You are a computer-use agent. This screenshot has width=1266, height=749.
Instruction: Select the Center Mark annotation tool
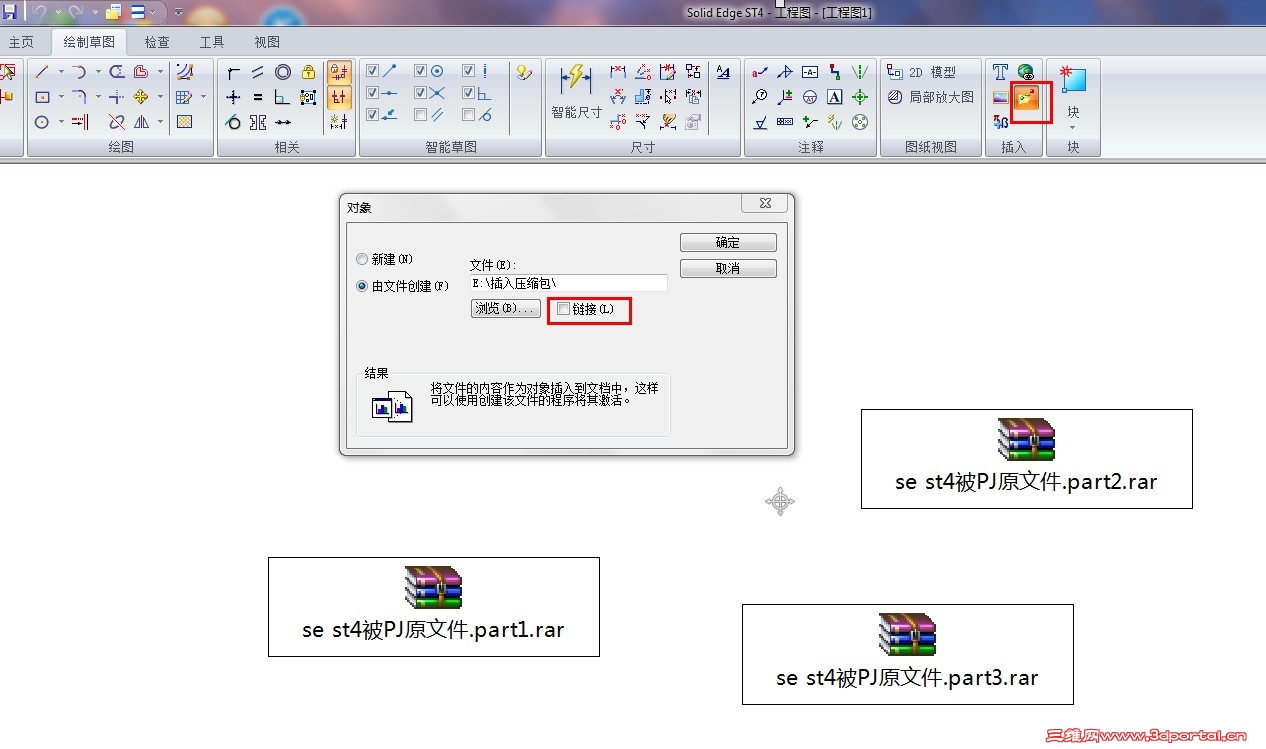pos(860,97)
